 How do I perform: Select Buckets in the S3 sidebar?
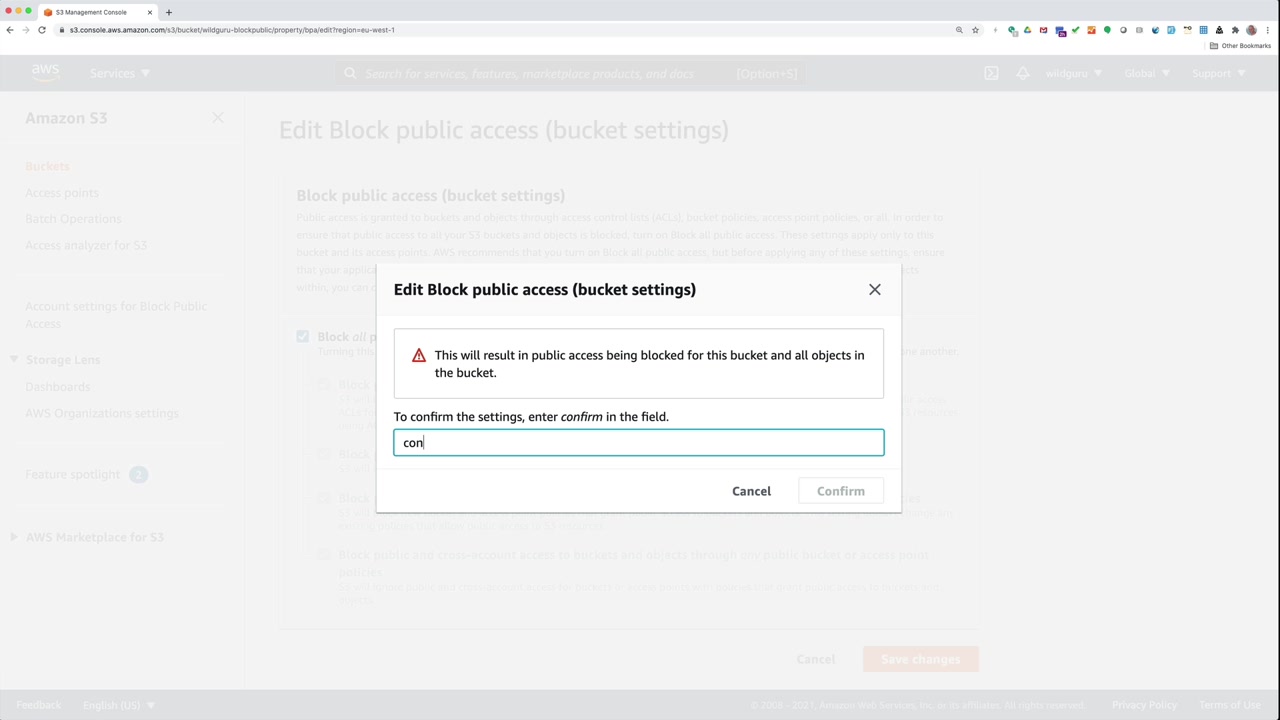[x=47, y=166]
